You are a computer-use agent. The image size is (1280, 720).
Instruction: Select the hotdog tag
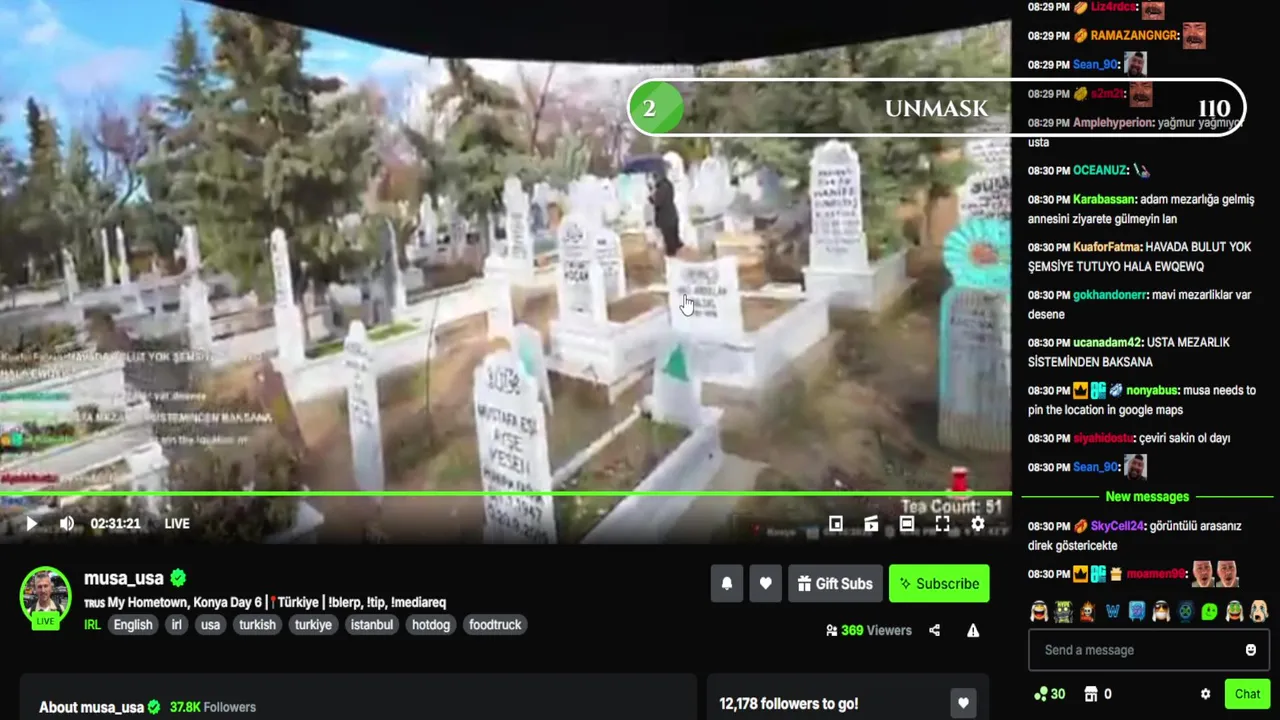point(431,624)
